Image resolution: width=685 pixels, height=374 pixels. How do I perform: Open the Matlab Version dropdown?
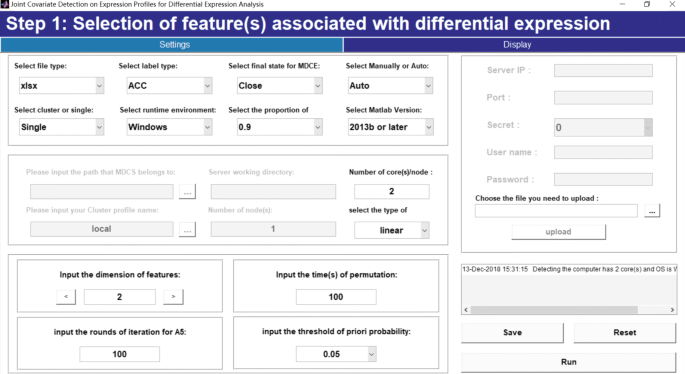(x=391, y=127)
